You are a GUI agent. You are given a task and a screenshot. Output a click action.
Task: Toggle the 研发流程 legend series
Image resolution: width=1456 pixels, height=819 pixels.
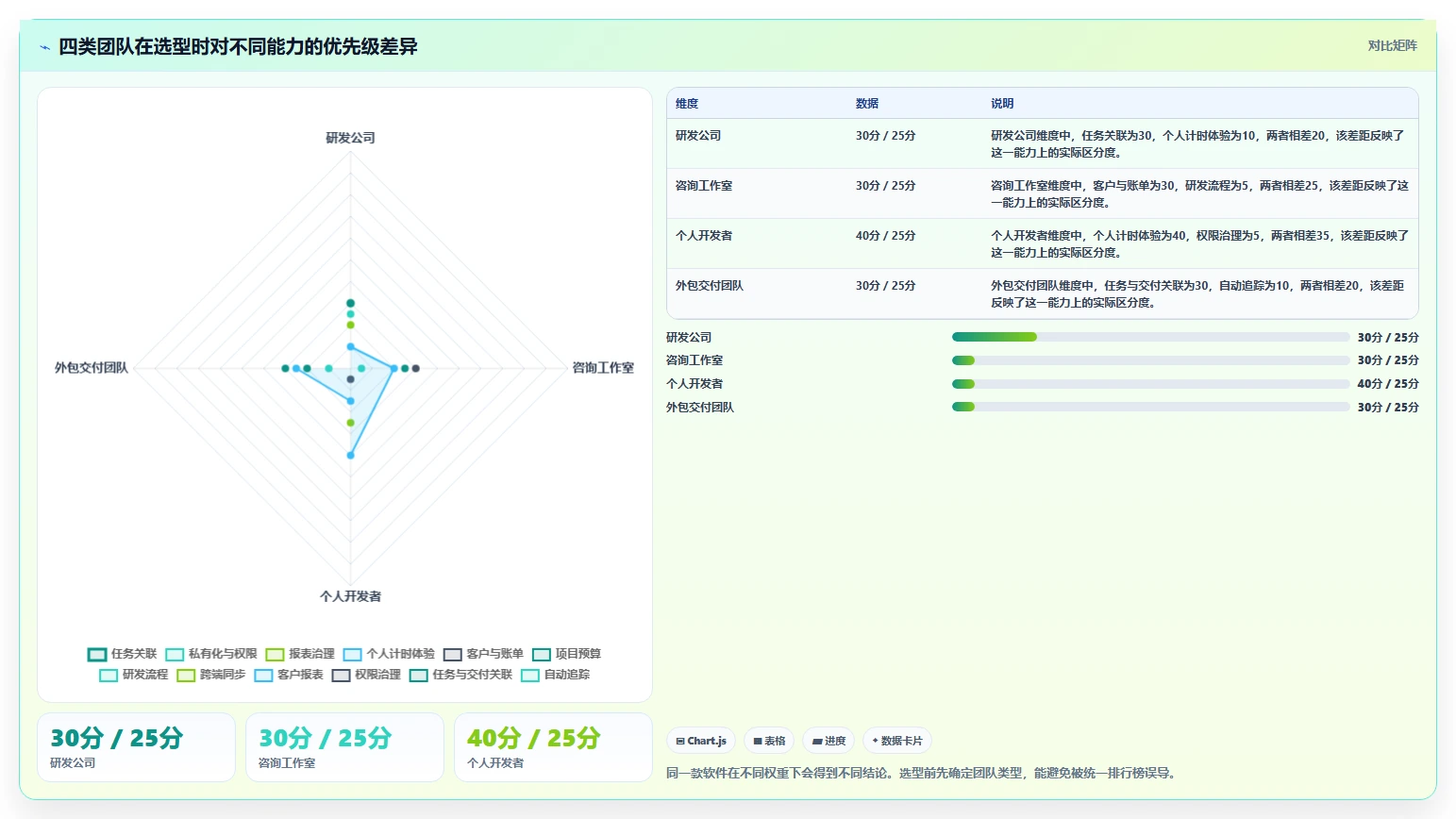pyautogui.click(x=133, y=675)
